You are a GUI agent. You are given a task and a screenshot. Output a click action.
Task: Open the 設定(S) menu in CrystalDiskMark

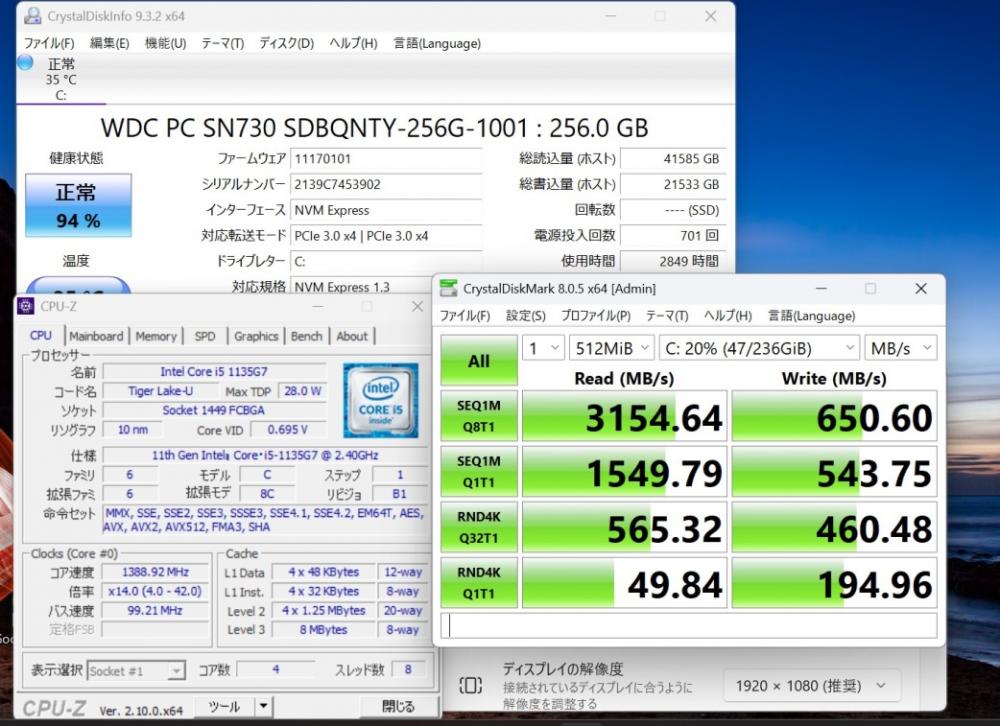pyautogui.click(x=526, y=316)
